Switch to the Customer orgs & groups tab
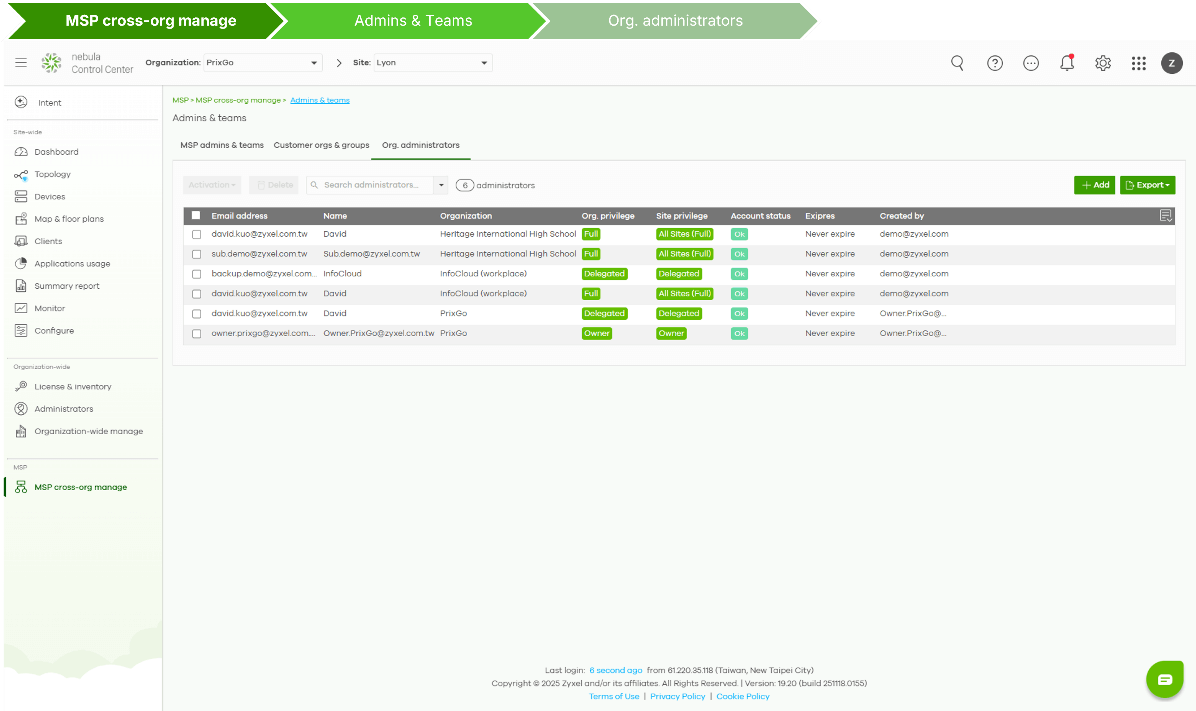Screen dimensions: 1196x711 [321, 145]
